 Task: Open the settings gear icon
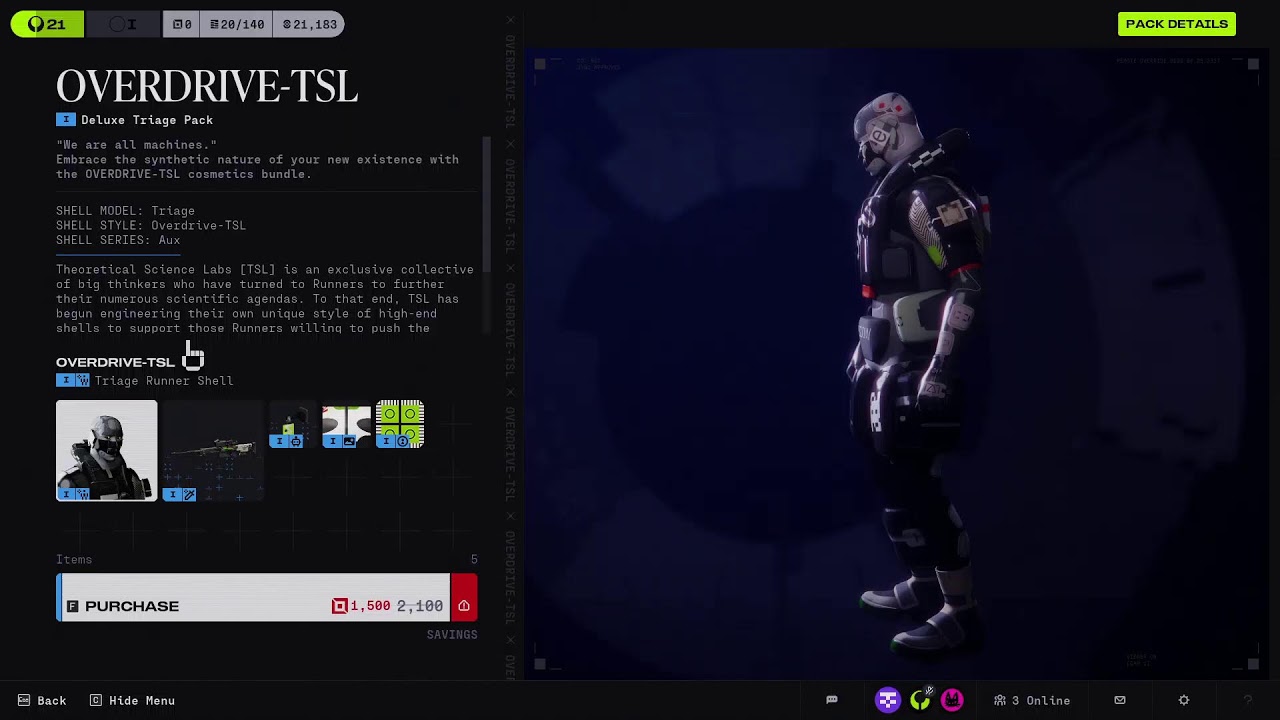[x=1184, y=700]
